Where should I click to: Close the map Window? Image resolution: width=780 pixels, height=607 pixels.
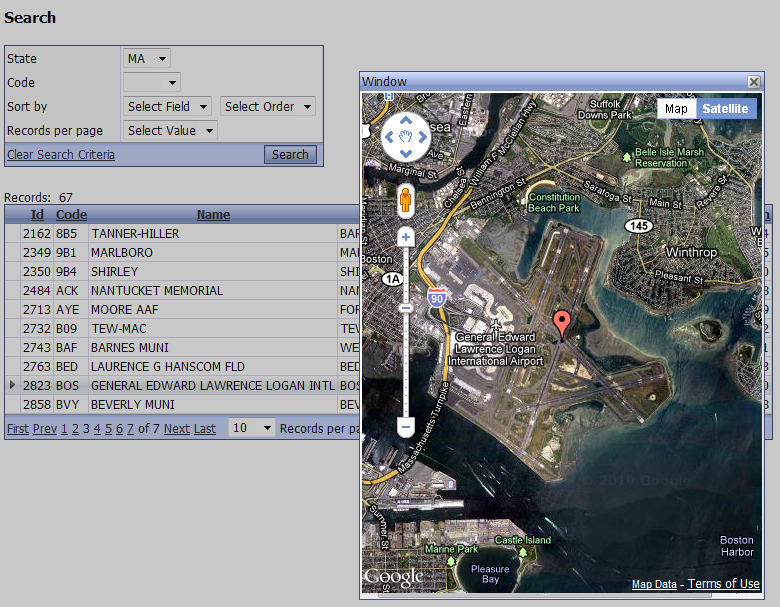754,82
